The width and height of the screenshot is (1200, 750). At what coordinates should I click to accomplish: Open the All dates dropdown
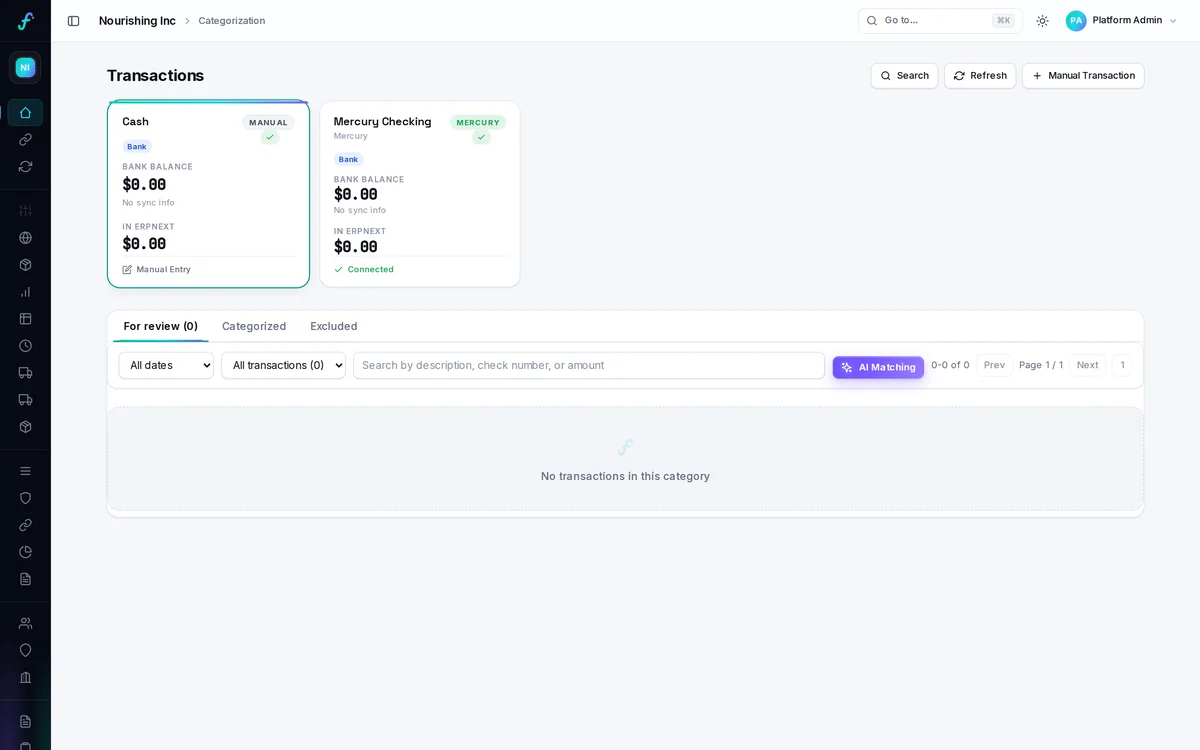point(166,365)
